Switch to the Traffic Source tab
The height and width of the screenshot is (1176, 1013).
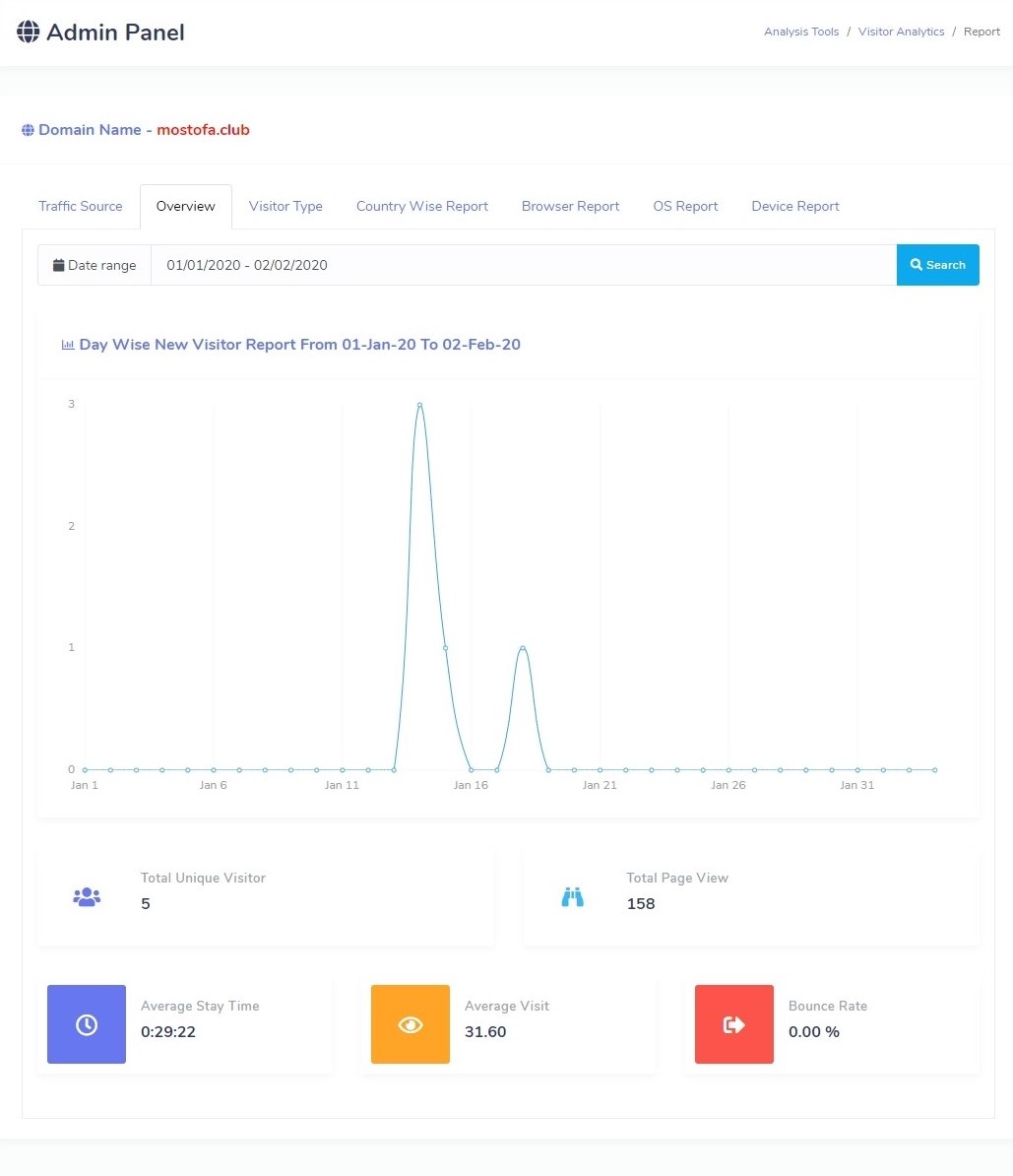[81, 206]
